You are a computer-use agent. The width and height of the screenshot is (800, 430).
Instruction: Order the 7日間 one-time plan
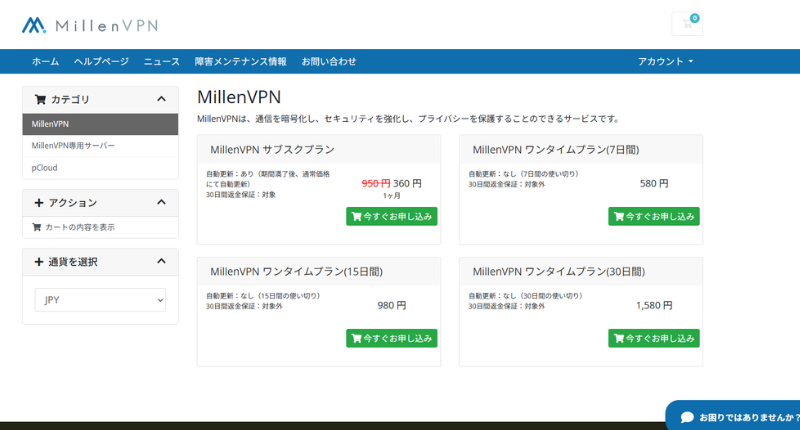[x=654, y=216]
